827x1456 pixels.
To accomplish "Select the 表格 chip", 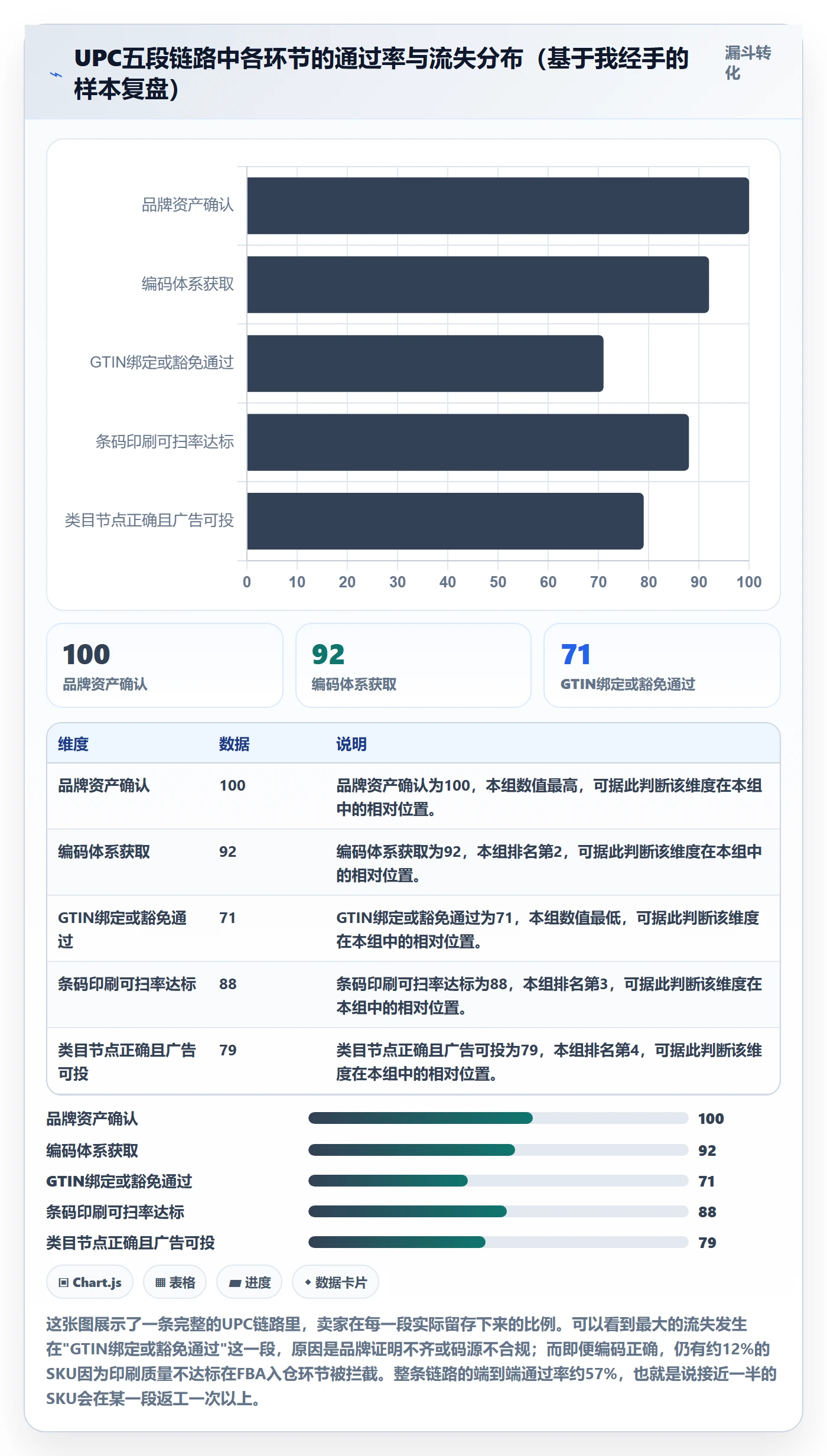I will pyautogui.click(x=175, y=1282).
